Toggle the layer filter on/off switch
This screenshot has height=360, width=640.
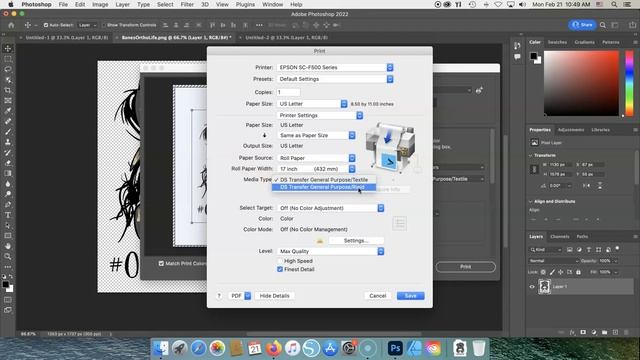pos(618,249)
